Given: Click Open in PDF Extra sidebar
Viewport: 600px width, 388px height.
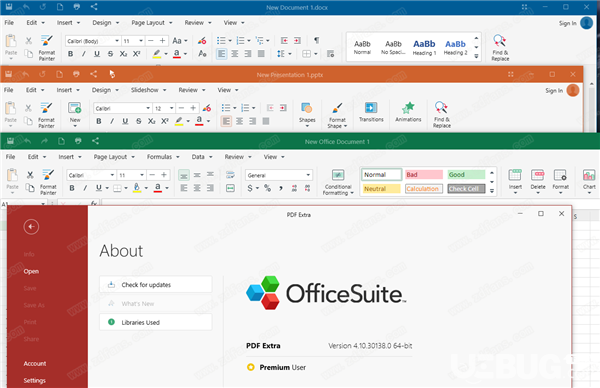Looking at the screenshot, I should click(x=31, y=271).
